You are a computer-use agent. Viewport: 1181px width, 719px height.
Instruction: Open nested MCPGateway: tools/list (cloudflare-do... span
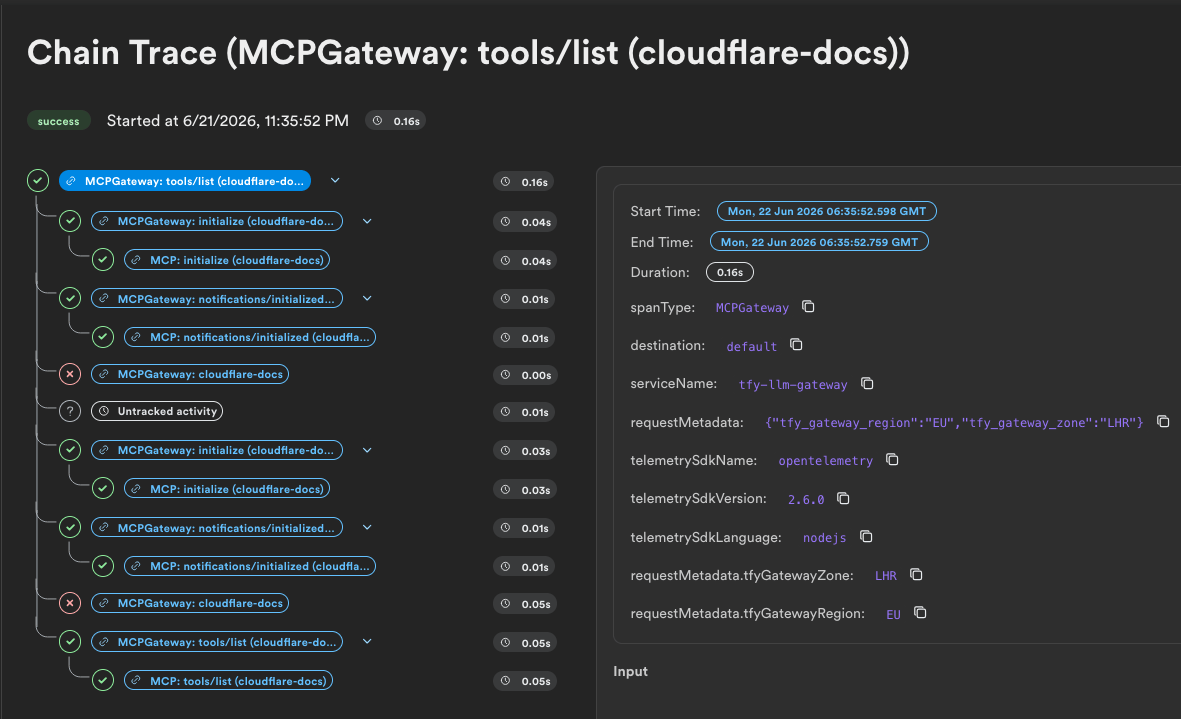pos(217,642)
